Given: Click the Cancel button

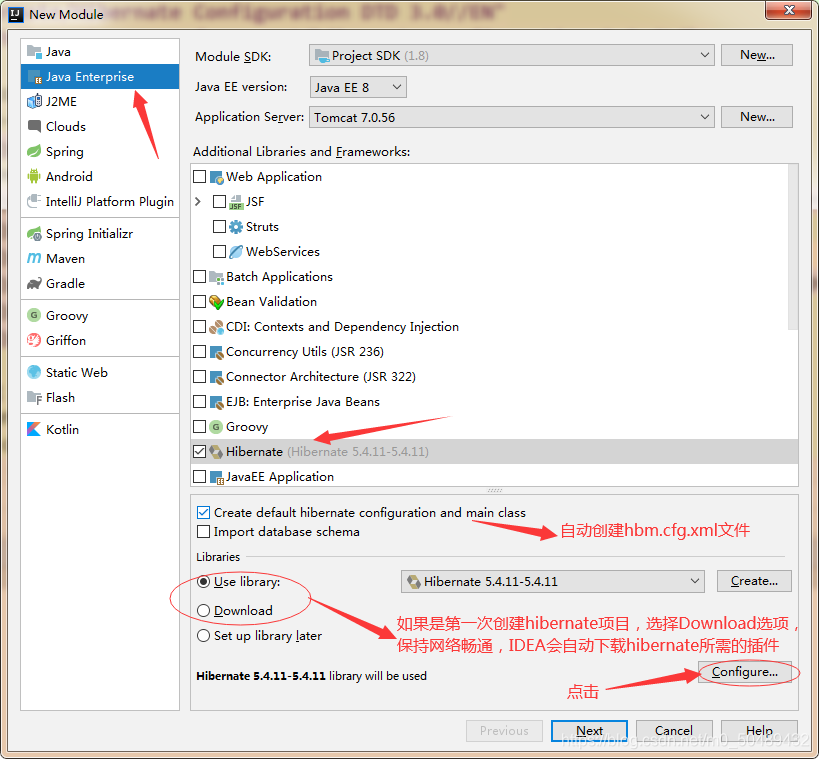Looking at the screenshot, I should [674, 731].
